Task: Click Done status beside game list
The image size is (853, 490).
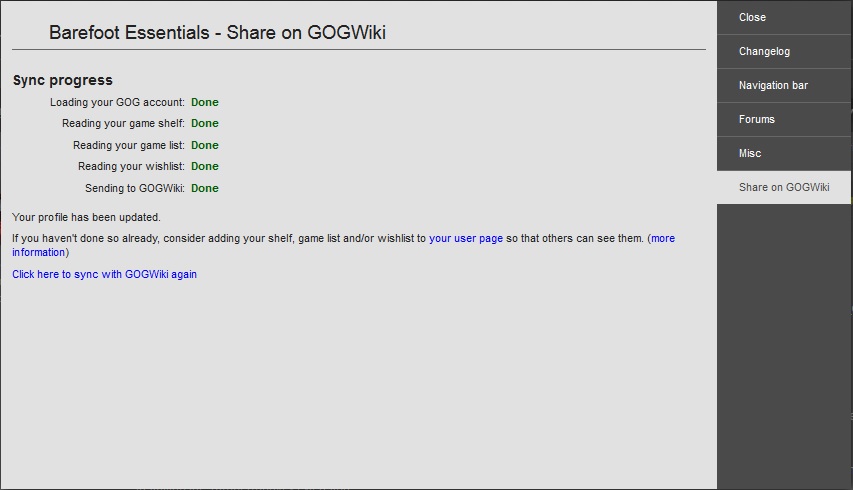Action: (x=205, y=145)
